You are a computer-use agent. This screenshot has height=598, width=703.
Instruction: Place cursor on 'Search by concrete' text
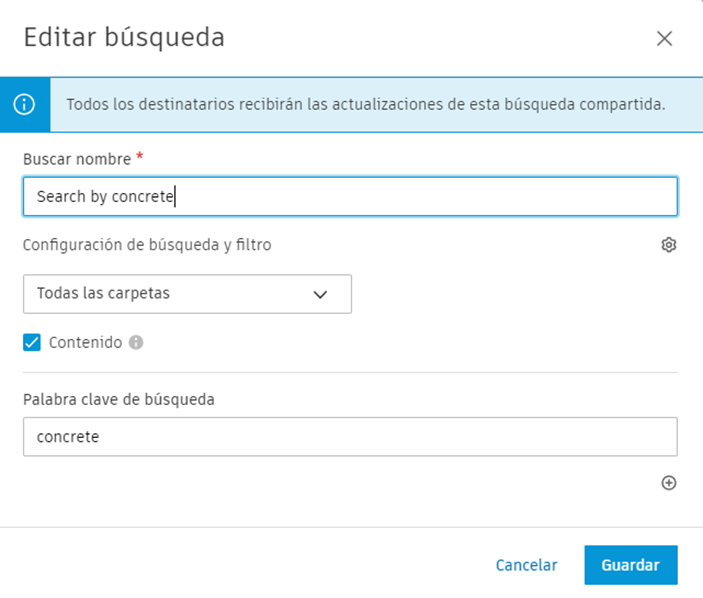pos(105,197)
